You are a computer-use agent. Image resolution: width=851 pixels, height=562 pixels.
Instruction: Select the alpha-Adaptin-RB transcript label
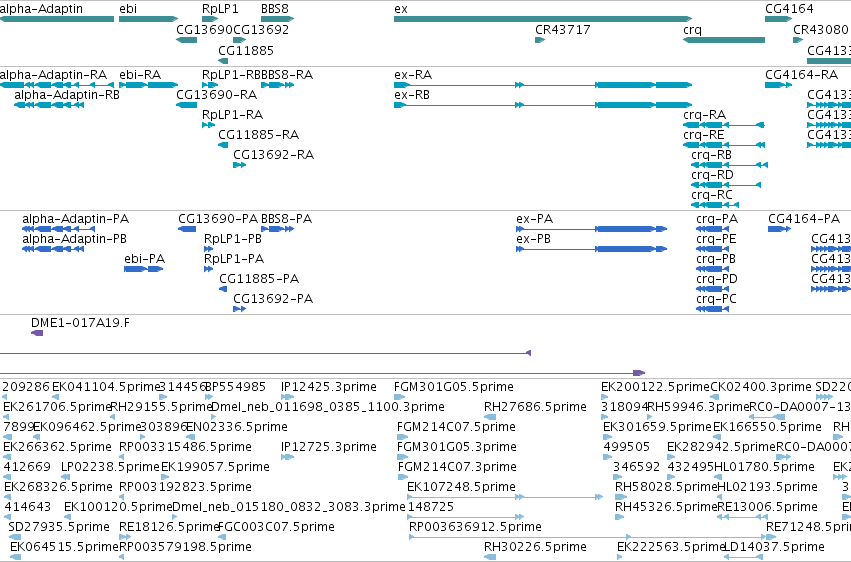coord(67,95)
